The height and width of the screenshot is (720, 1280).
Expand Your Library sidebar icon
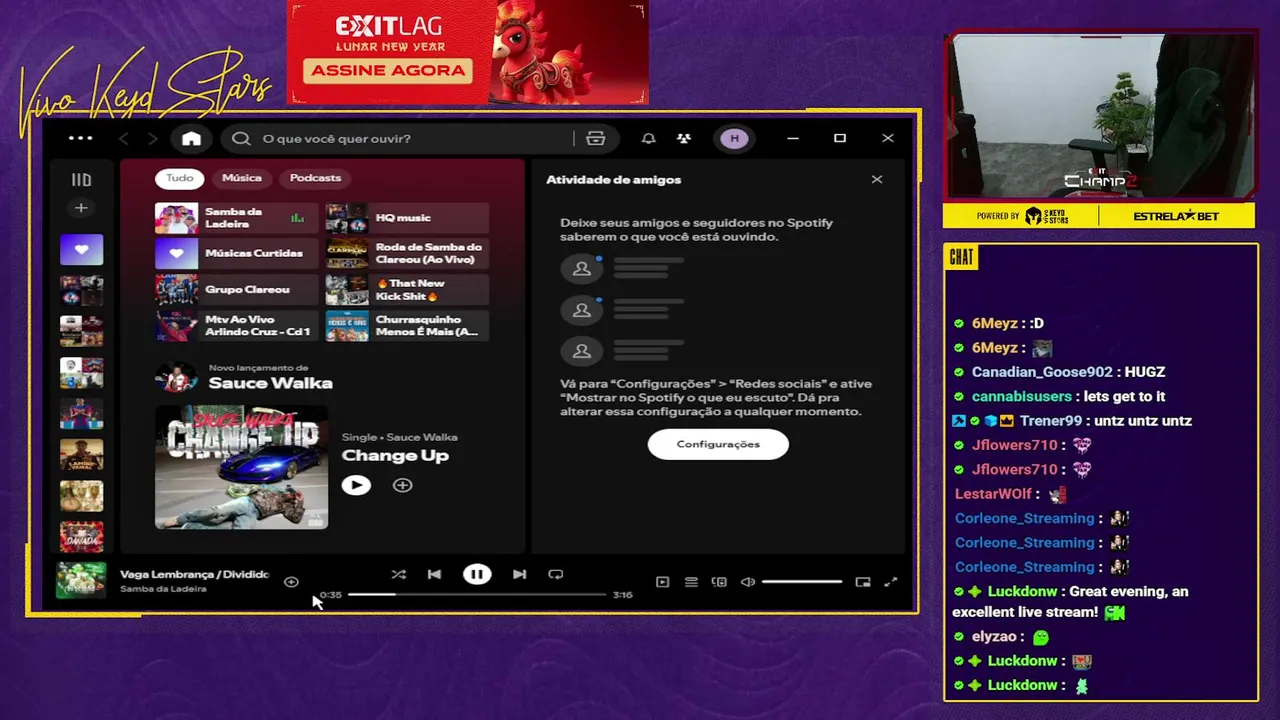81,180
